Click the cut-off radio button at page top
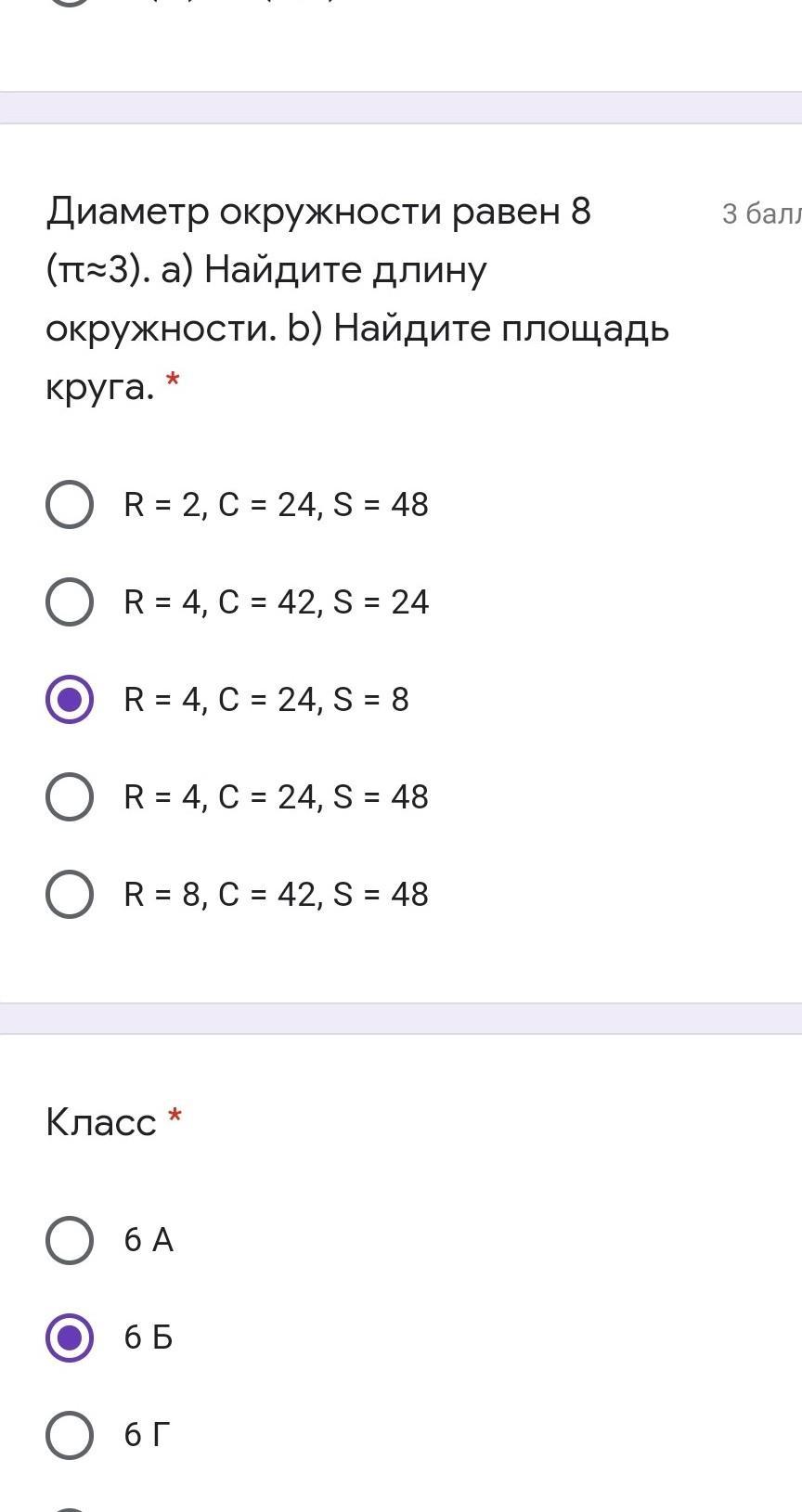The image size is (802, 1512). pos(70,3)
